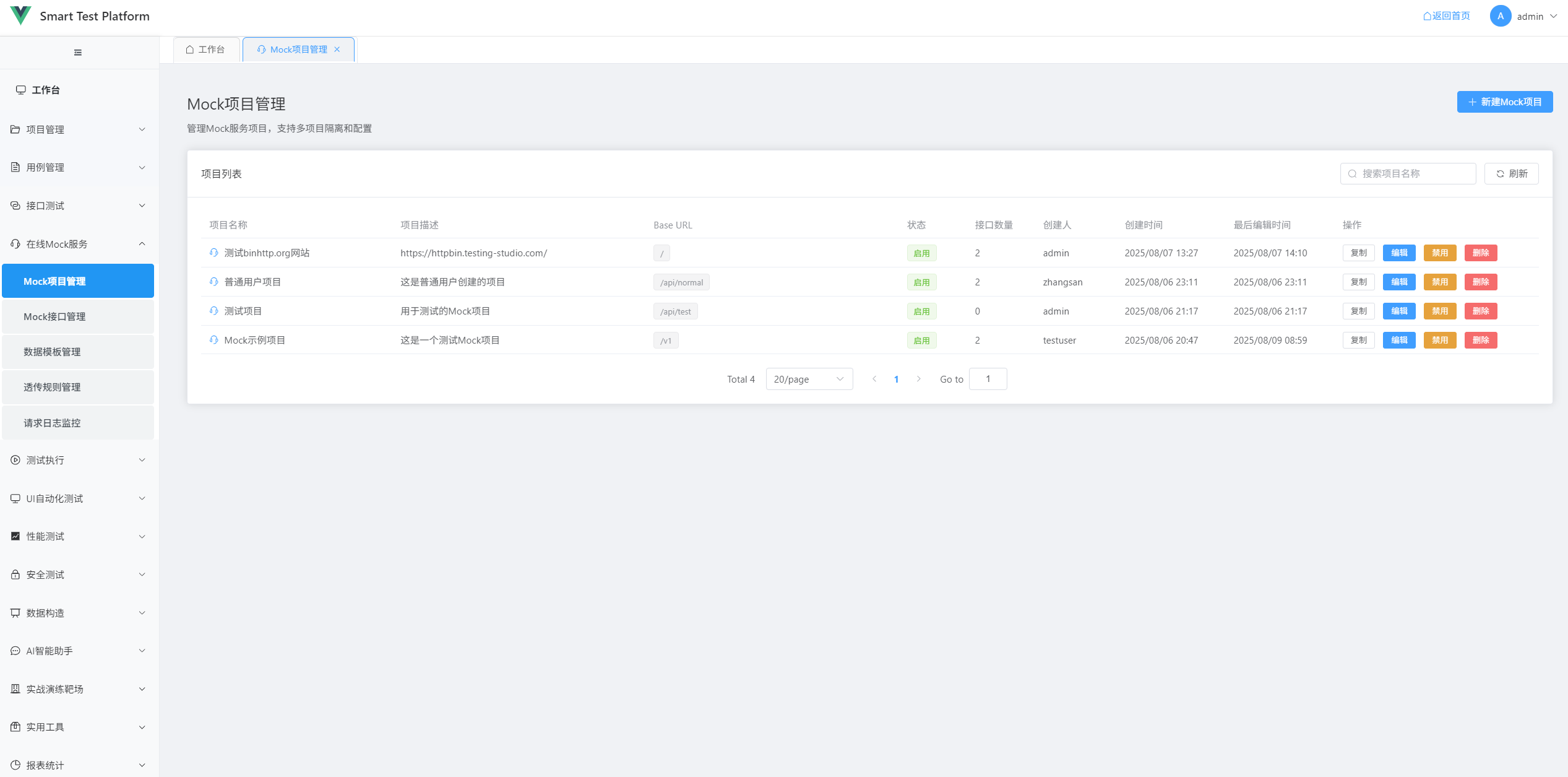The width and height of the screenshot is (1568, 777).
Task: Click the Vue logo in header
Action: (x=20, y=15)
